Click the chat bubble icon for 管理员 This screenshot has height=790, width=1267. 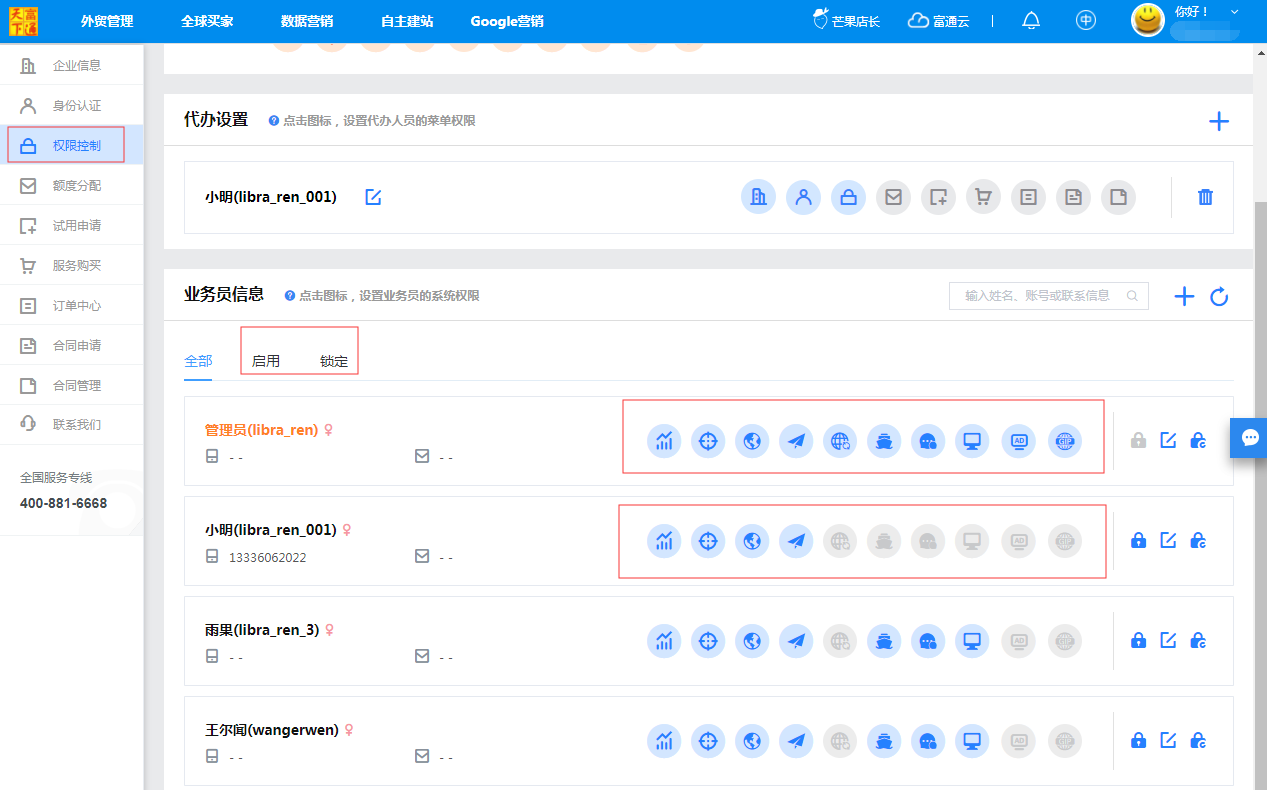pos(928,440)
